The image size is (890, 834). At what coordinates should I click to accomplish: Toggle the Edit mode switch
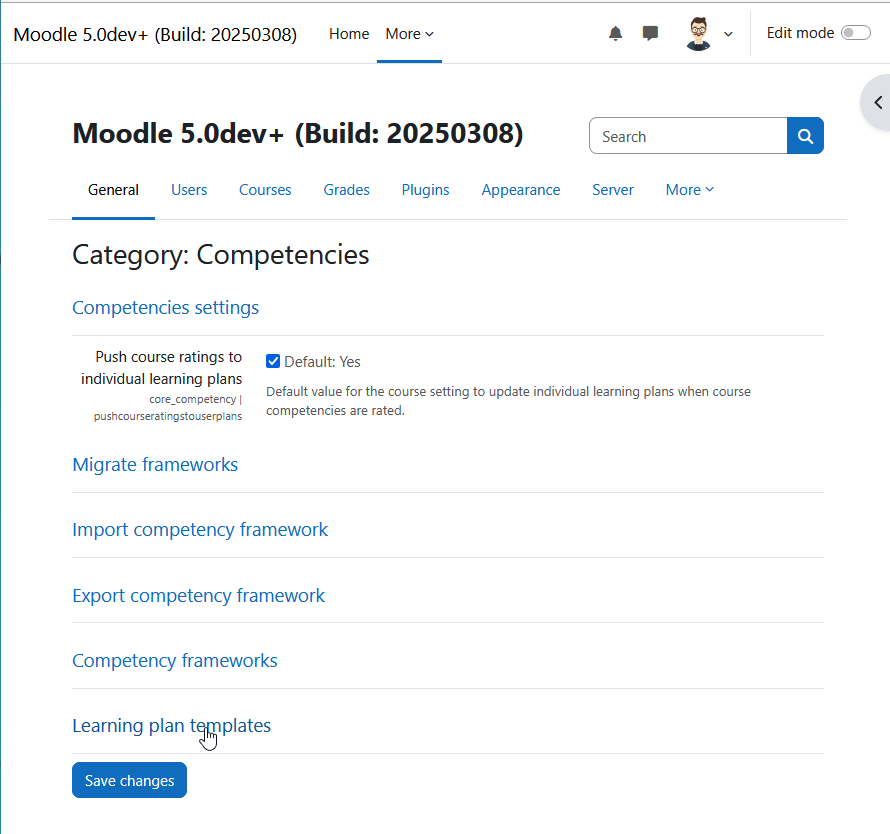tap(855, 33)
